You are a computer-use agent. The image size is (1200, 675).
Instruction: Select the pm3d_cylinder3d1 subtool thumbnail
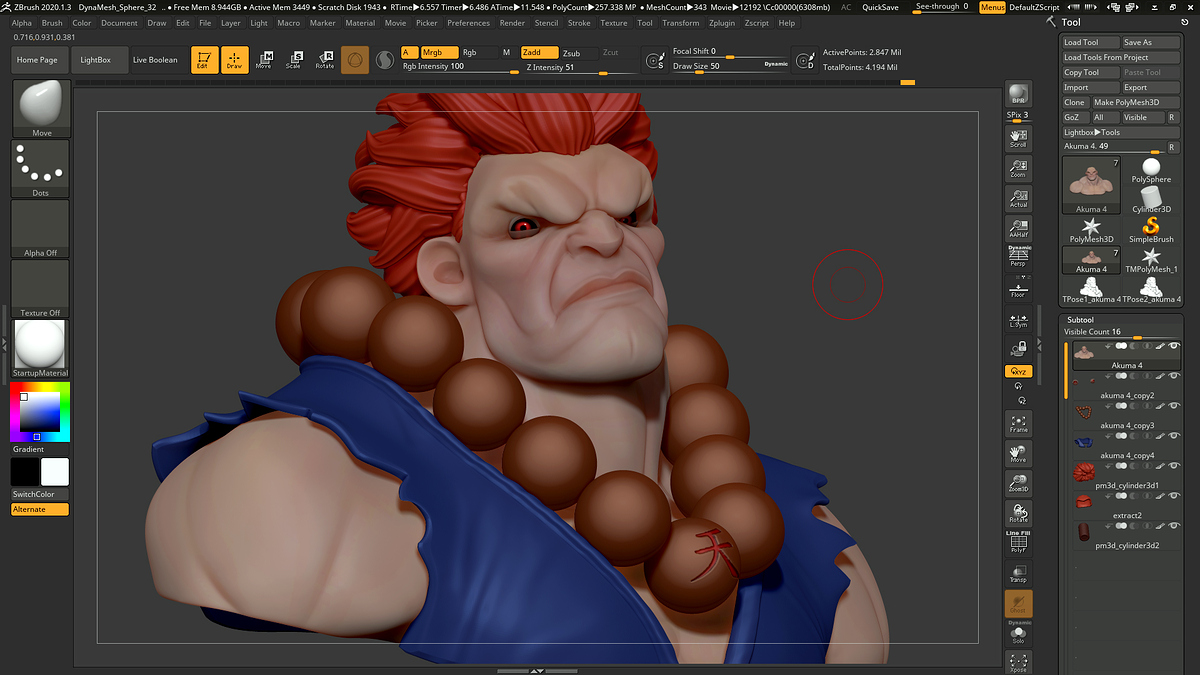point(1083,471)
